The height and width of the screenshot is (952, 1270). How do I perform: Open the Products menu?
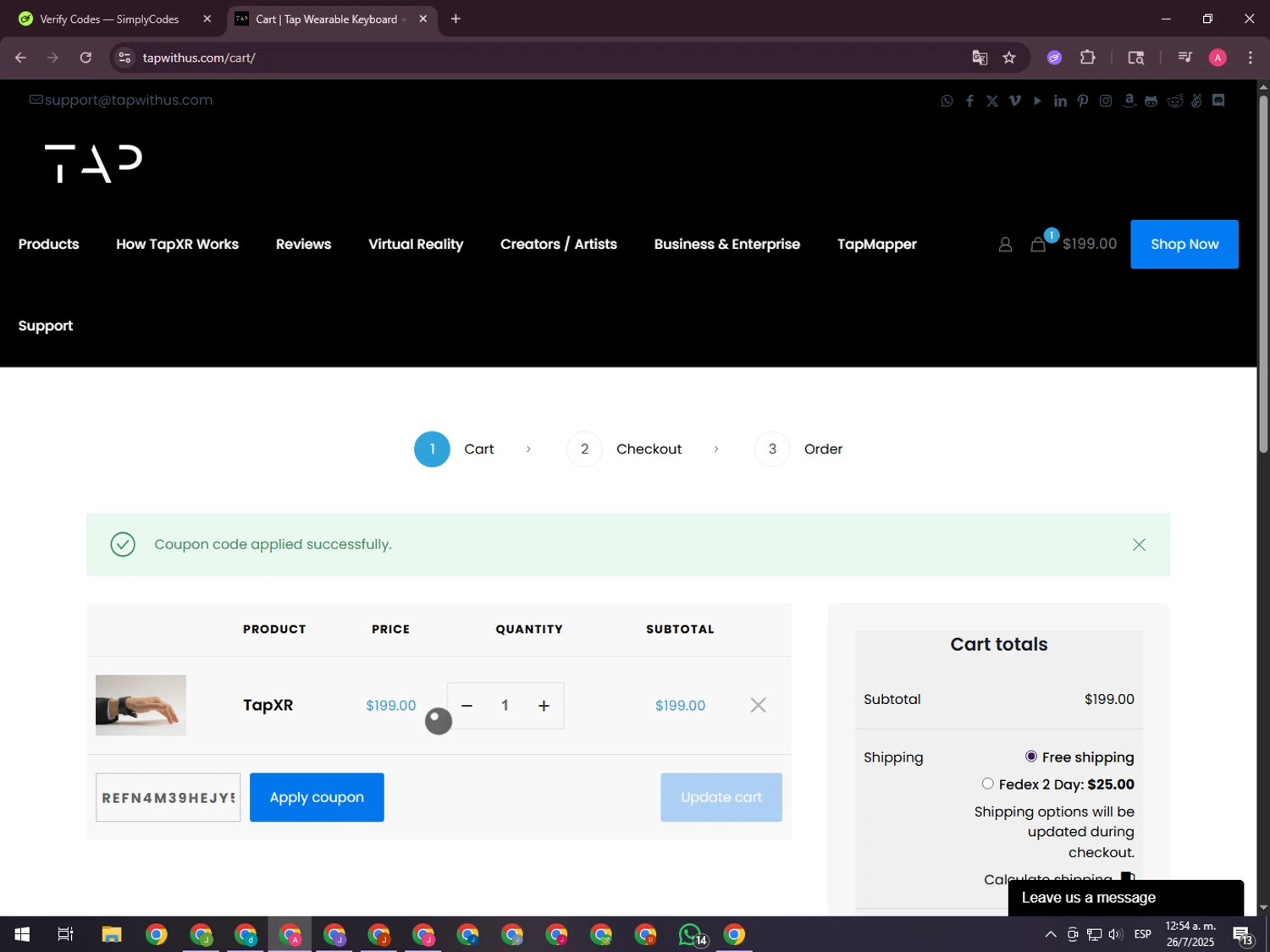(x=48, y=245)
